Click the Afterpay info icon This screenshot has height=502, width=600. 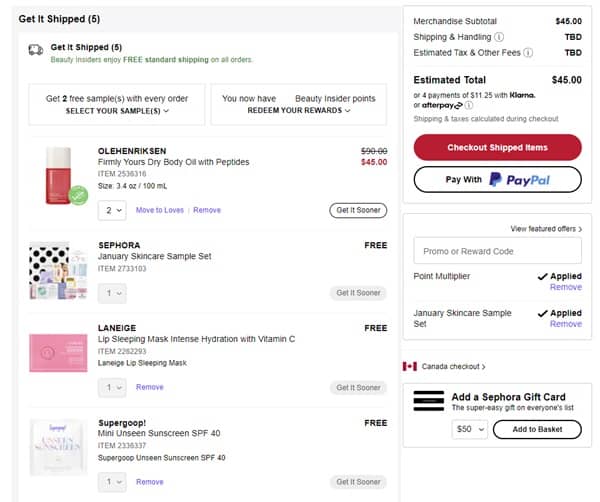pyautogui.click(x=468, y=105)
